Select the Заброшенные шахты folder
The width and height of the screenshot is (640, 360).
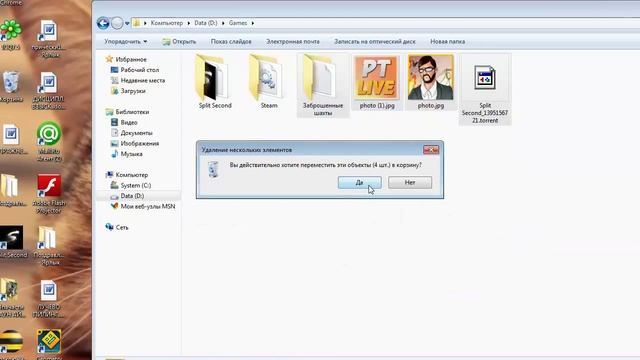click(x=323, y=85)
